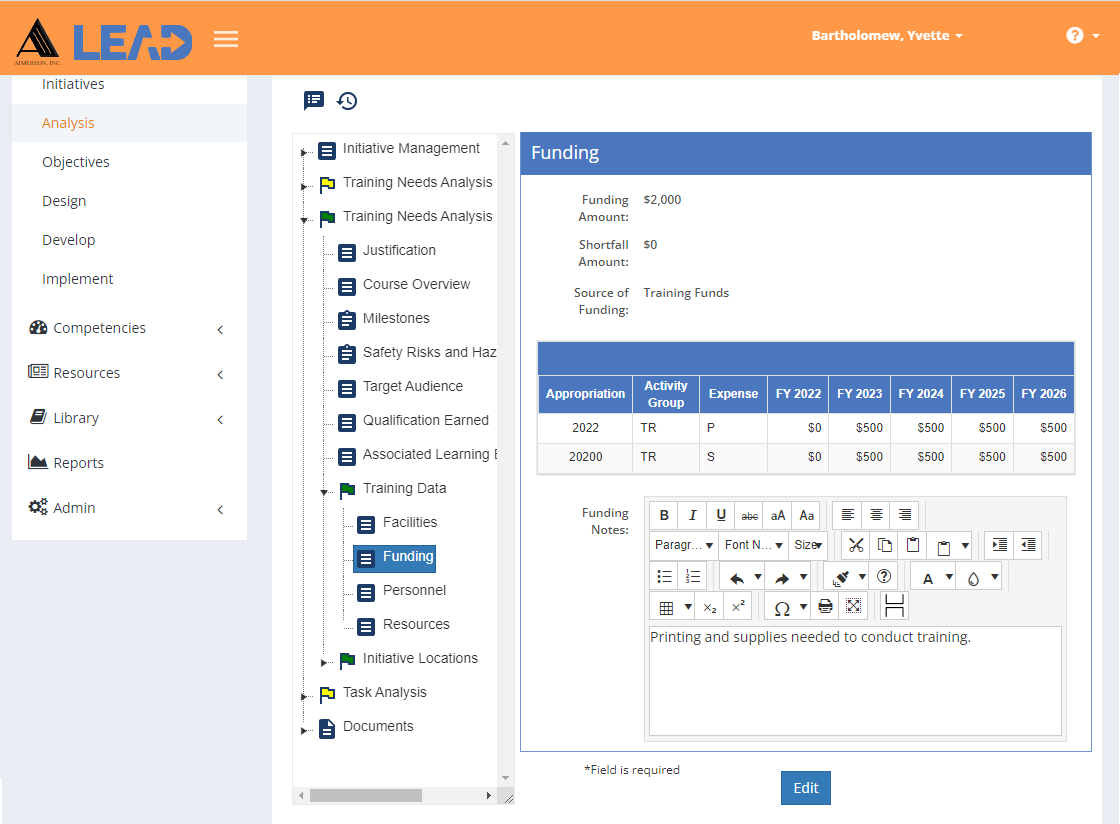Toggle Underline formatting in Funding Notes
The height and width of the screenshot is (824, 1120).
pyautogui.click(x=721, y=515)
